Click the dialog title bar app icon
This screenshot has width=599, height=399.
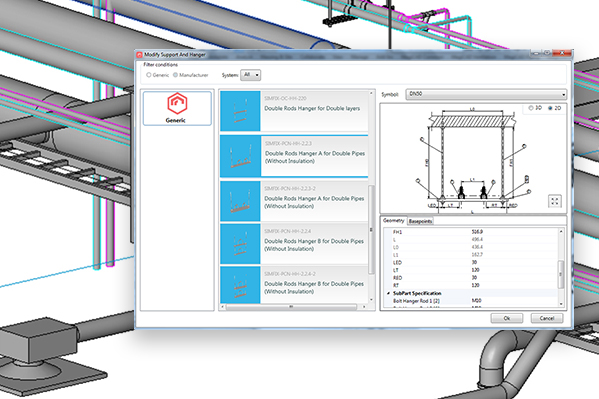[x=139, y=55]
